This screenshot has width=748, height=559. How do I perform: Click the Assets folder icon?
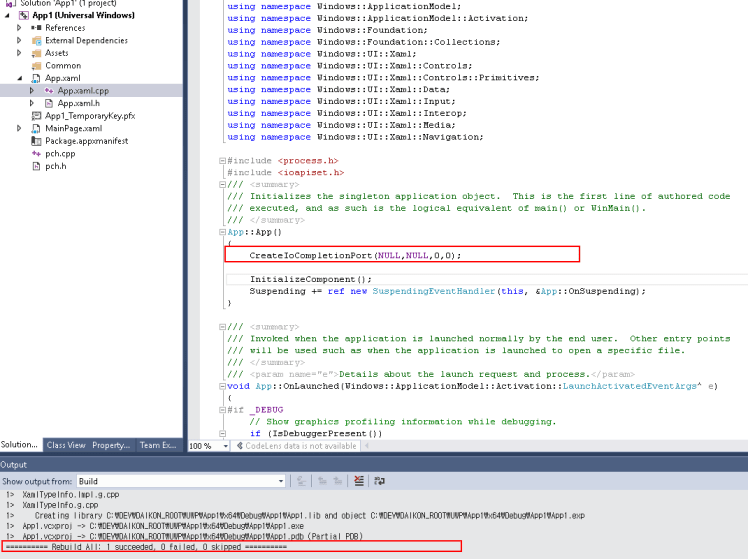[x=36, y=53]
